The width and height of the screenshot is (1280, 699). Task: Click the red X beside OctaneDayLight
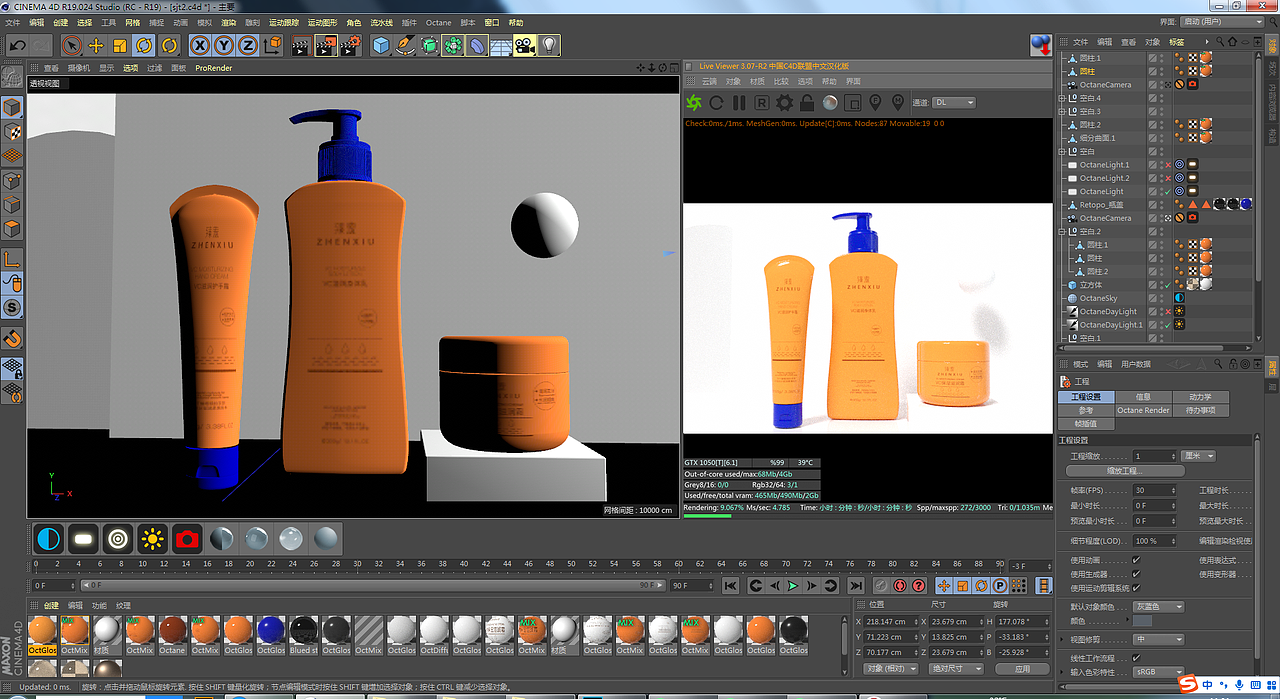point(1167,311)
